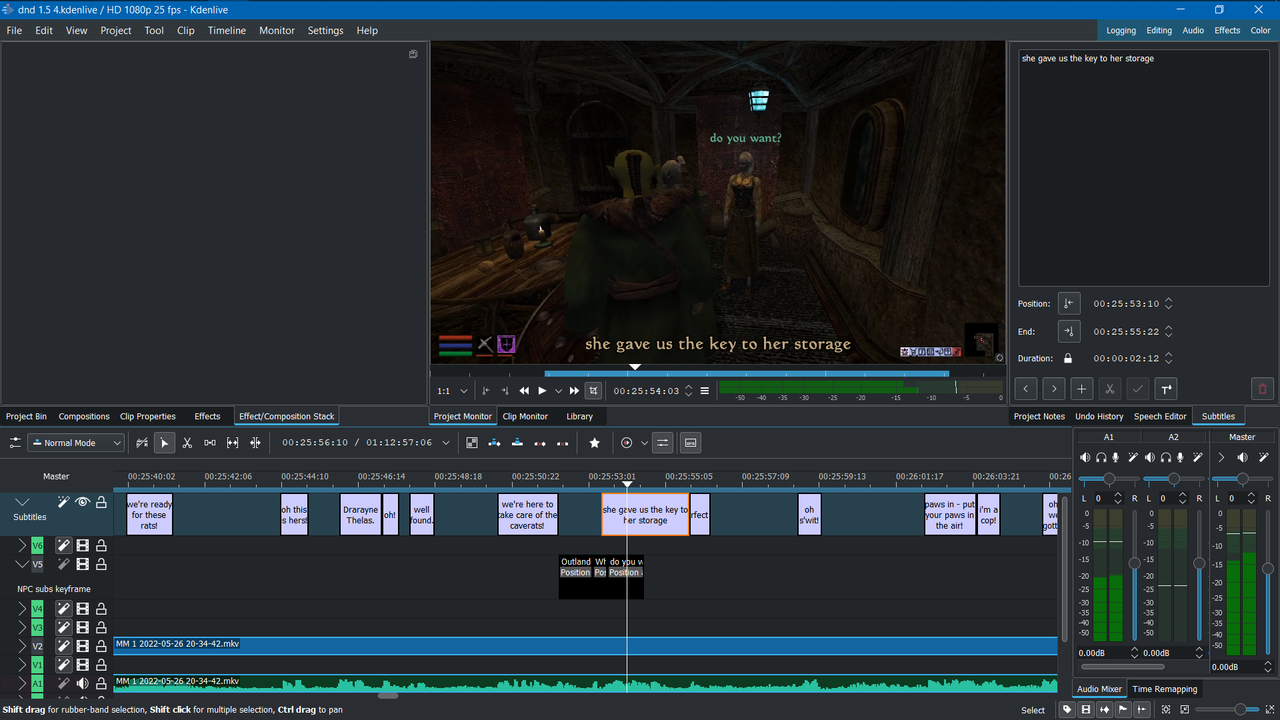Expand track V6
Screen dimensions: 1280x720
(x=22, y=546)
